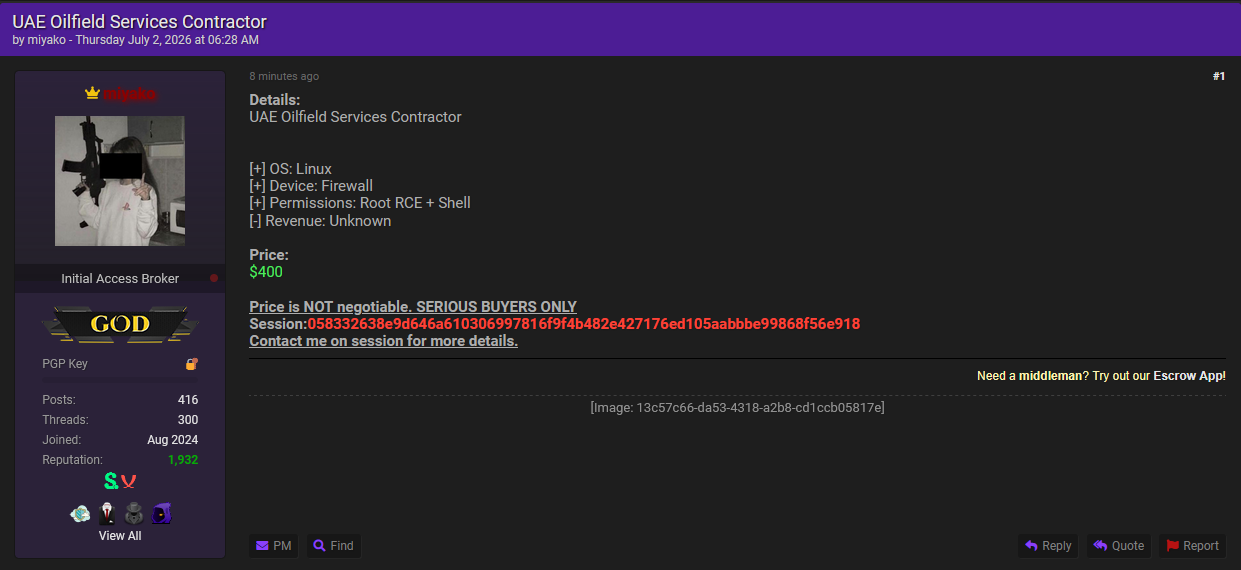
Task: Click the red V award icon
Action: coord(129,482)
